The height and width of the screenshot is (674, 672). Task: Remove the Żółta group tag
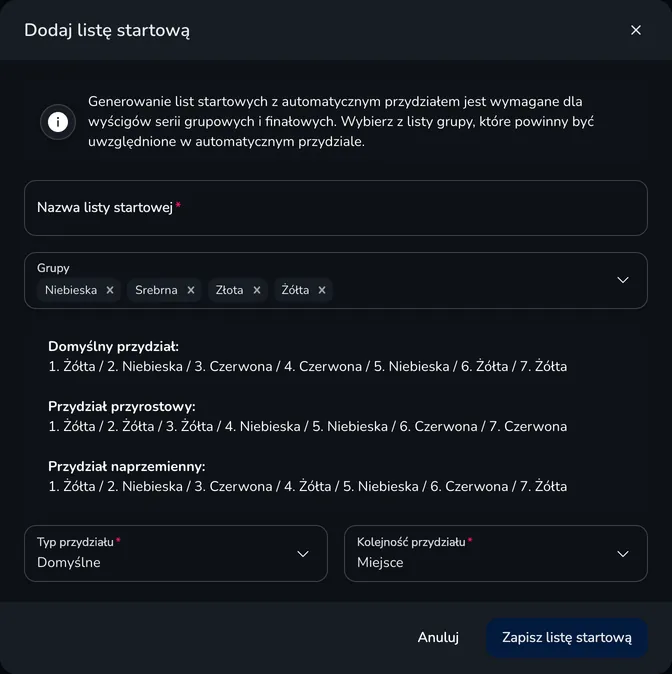click(x=322, y=290)
